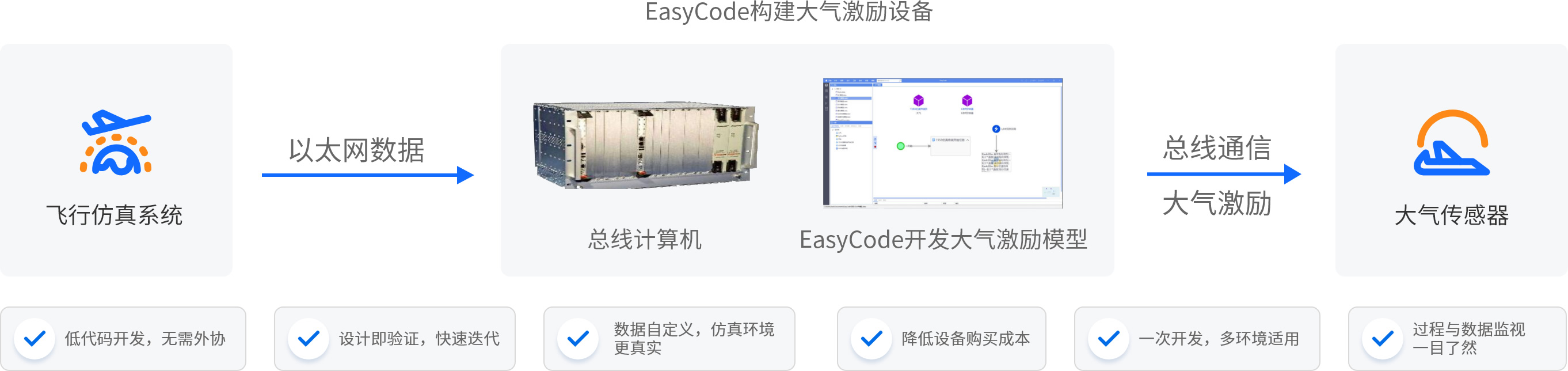Click the checkmark next to 低代码开发，无需外协

pyautogui.click(x=35, y=338)
